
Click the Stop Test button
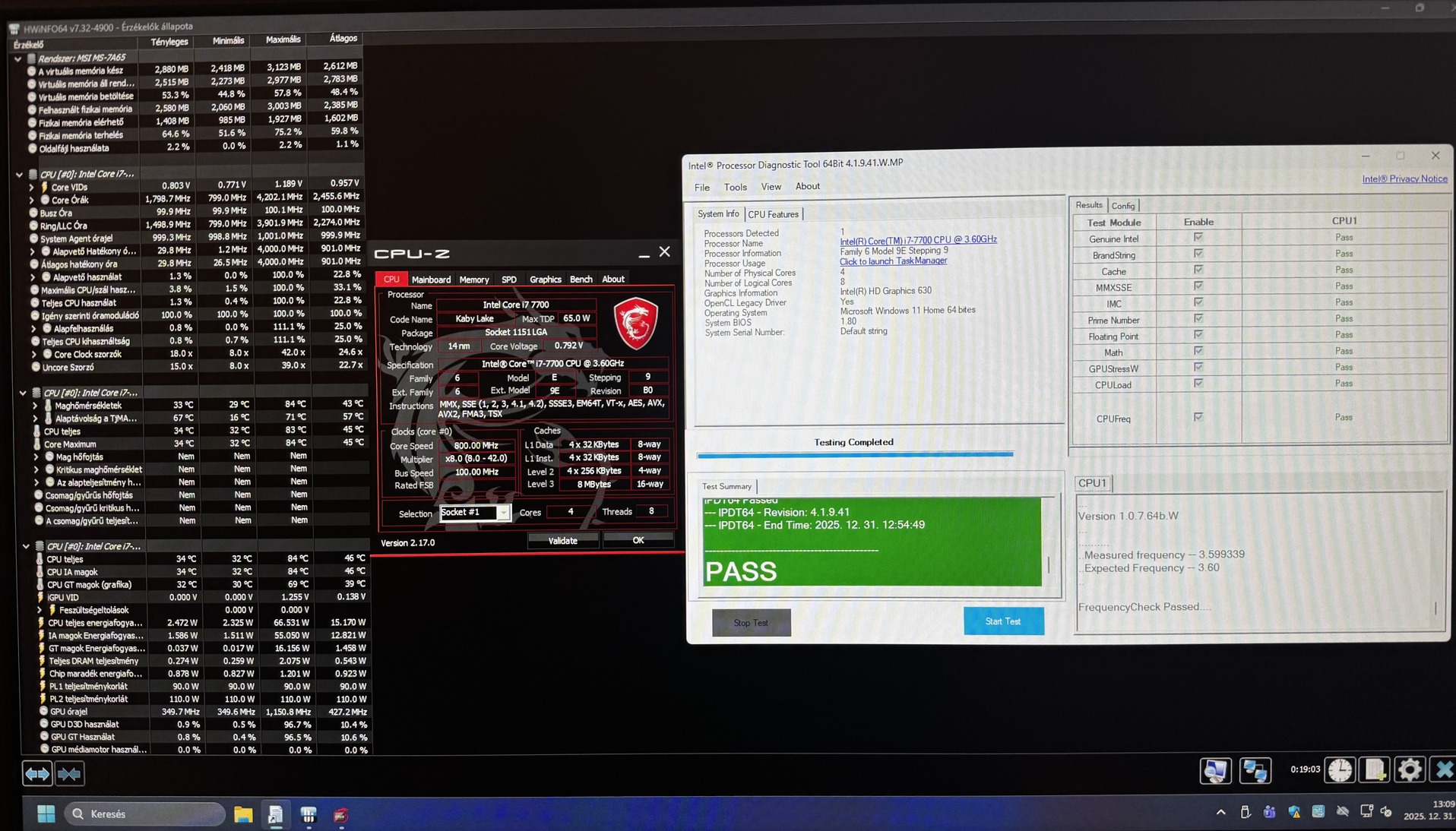pyautogui.click(x=751, y=623)
